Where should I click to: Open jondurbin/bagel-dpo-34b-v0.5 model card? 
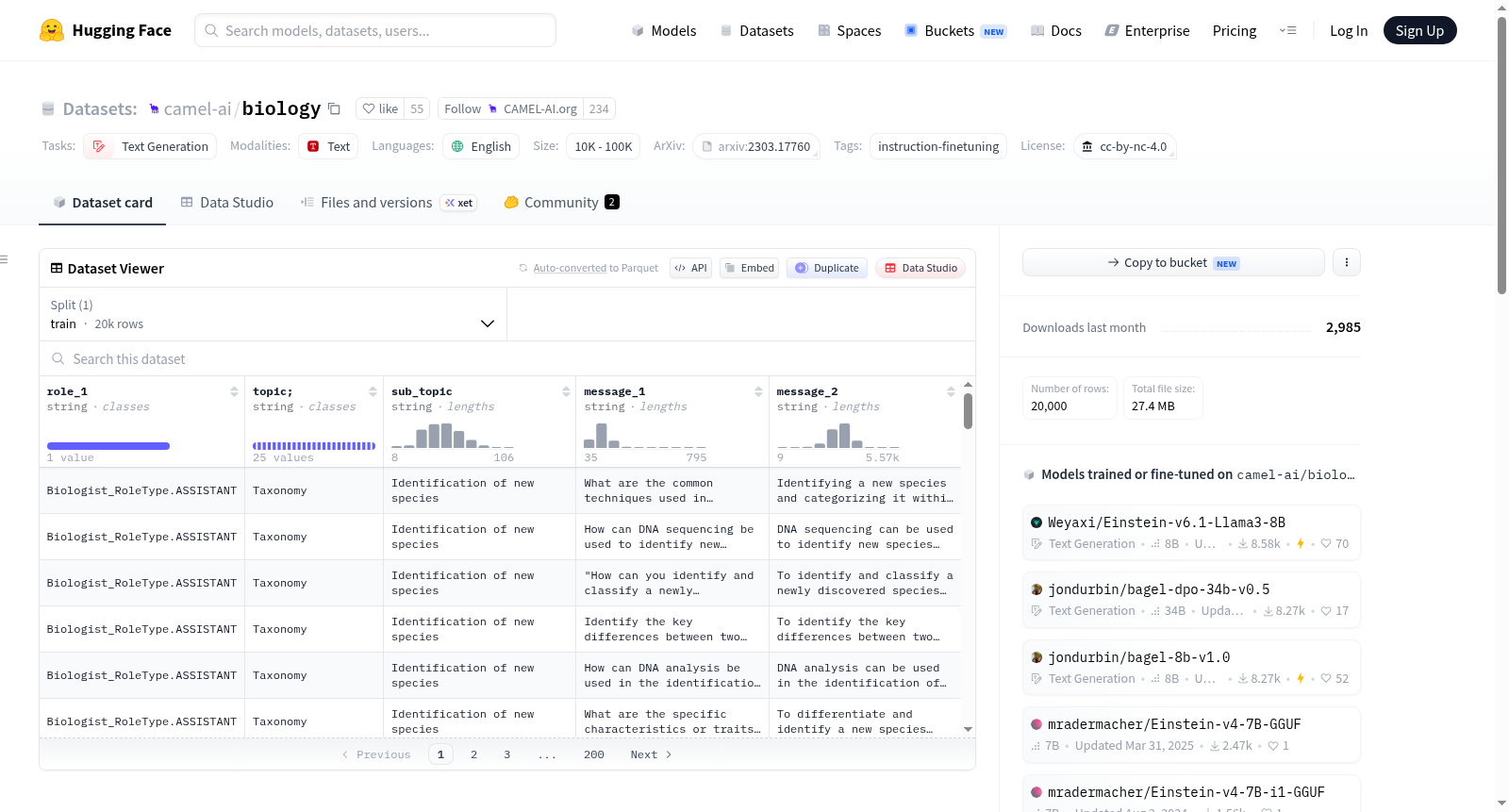(1191, 599)
